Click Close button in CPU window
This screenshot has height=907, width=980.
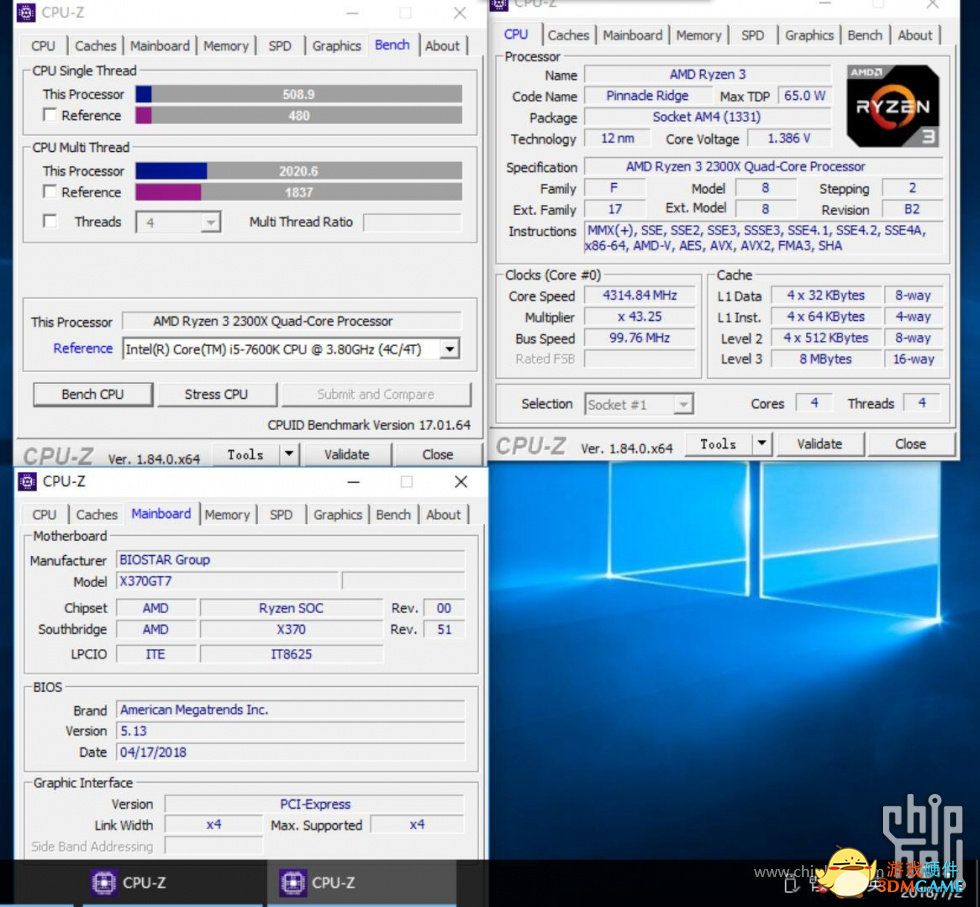[x=910, y=444]
